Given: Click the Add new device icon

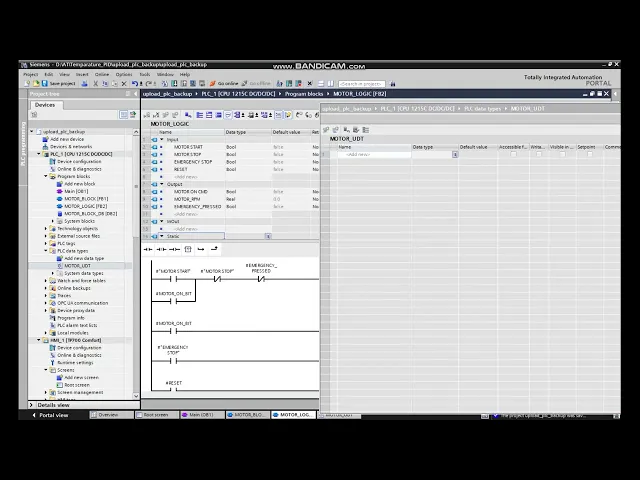Looking at the screenshot, I should (x=45, y=139).
